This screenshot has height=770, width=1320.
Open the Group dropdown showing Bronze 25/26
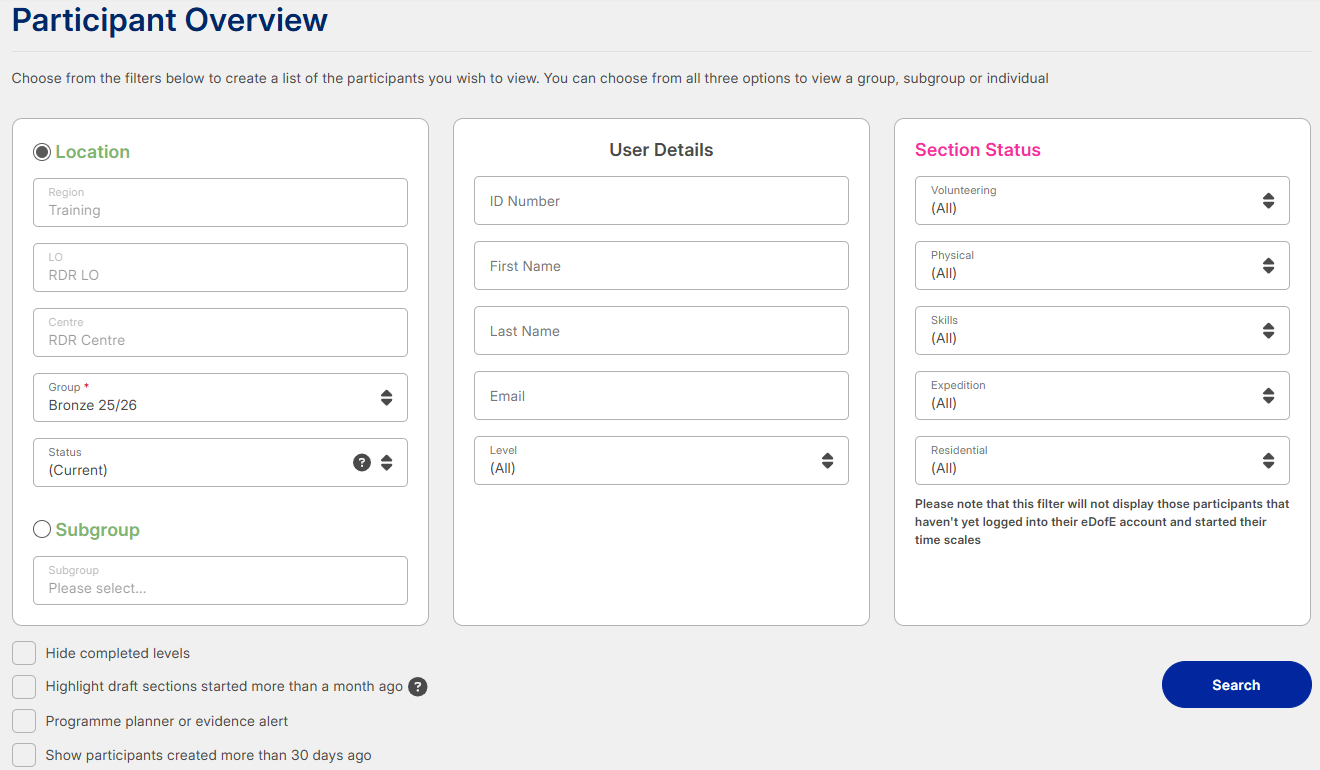click(220, 397)
